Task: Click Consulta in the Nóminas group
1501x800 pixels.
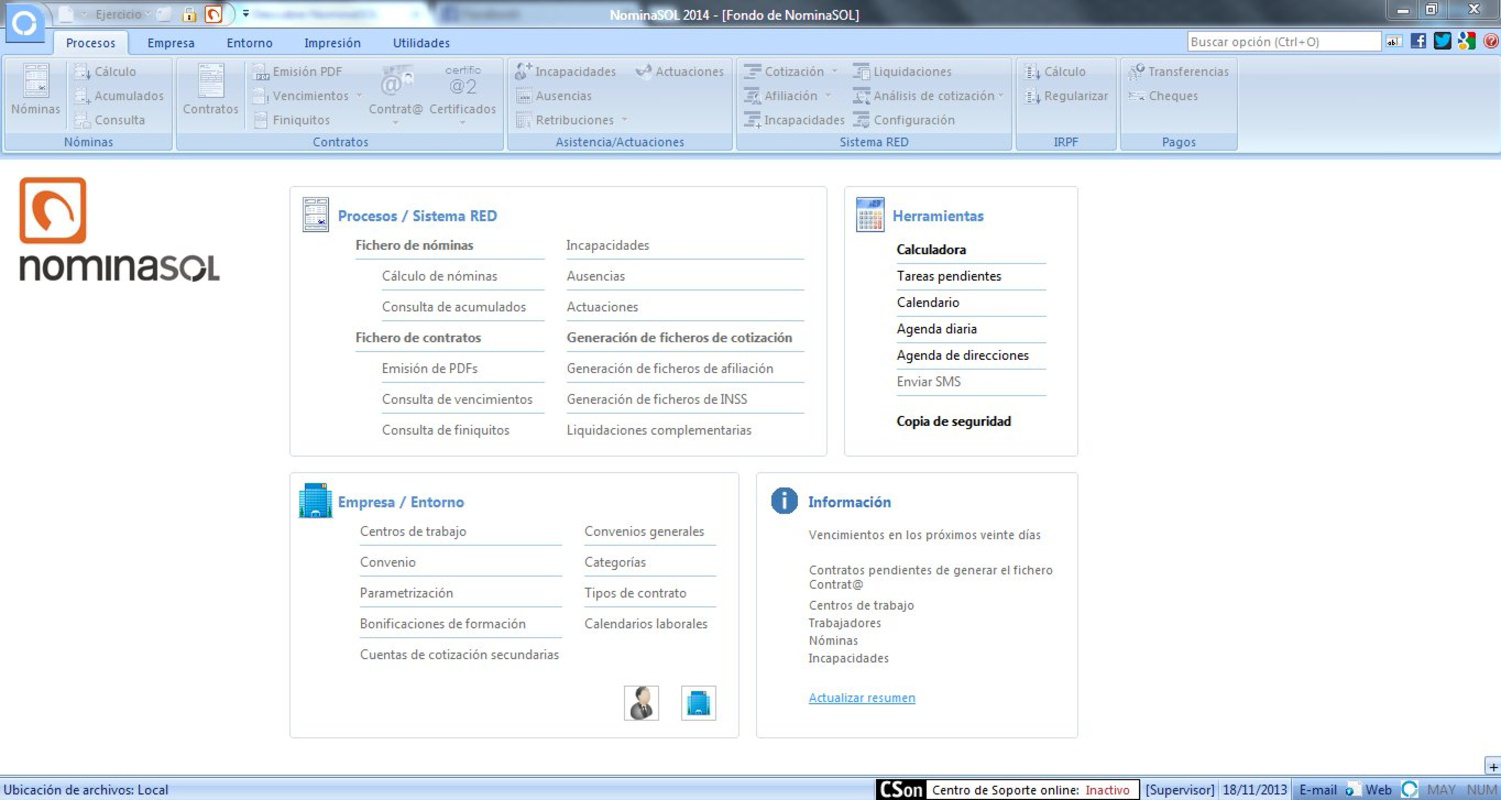Action: [x=109, y=120]
